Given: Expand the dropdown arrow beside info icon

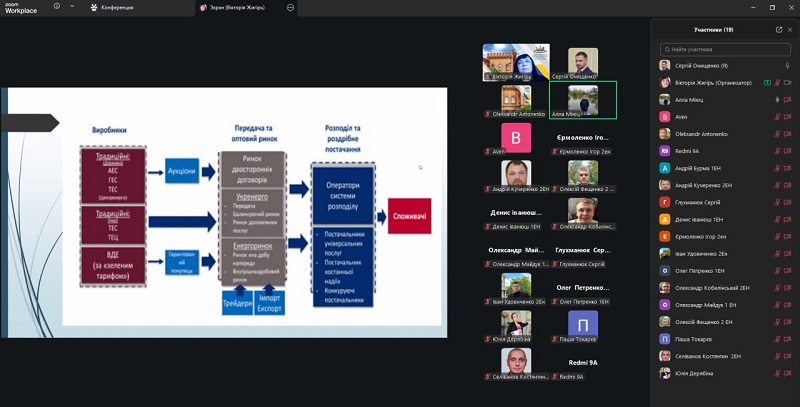Looking at the screenshot, I should pos(70,7).
